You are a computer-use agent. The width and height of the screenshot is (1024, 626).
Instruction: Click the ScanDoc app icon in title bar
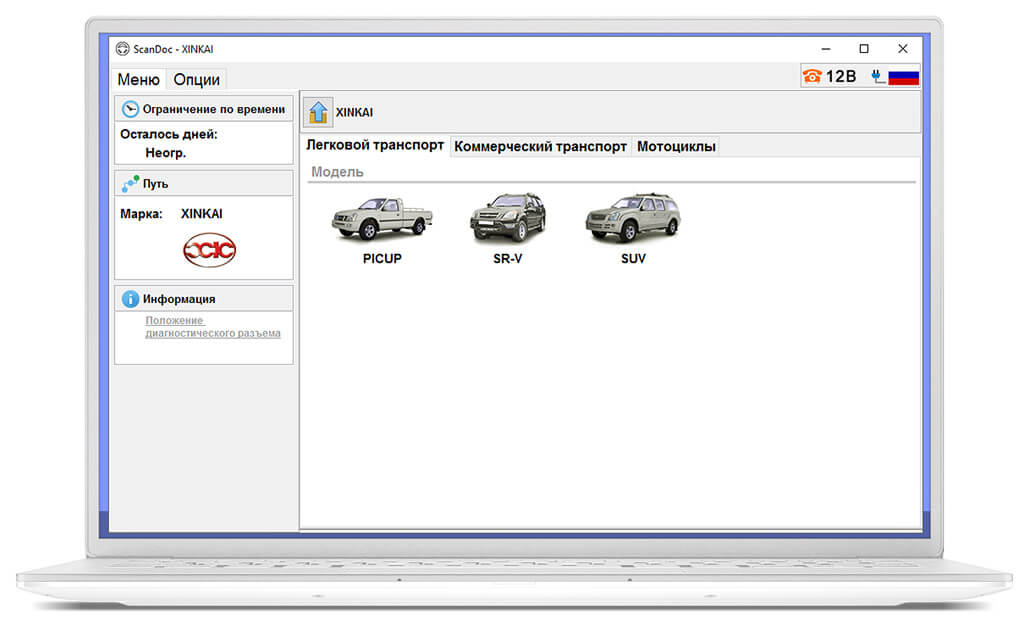click(123, 49)
